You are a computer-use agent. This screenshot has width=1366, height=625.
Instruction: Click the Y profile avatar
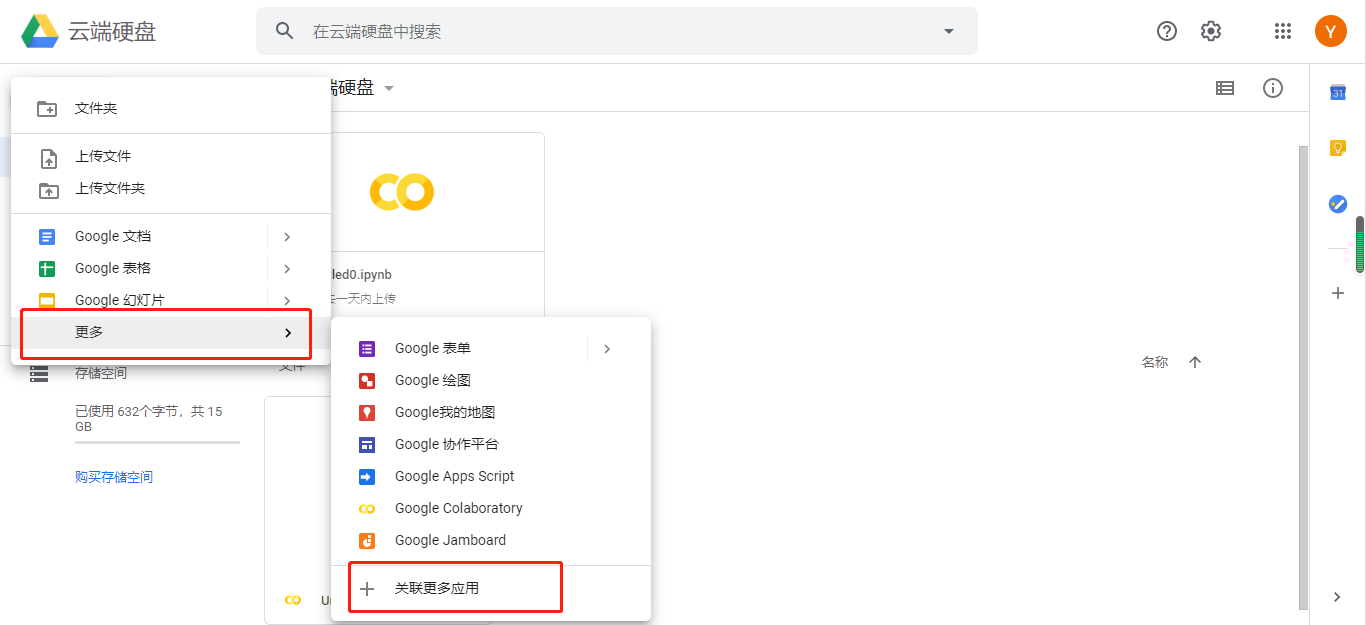coord(1330,31)
